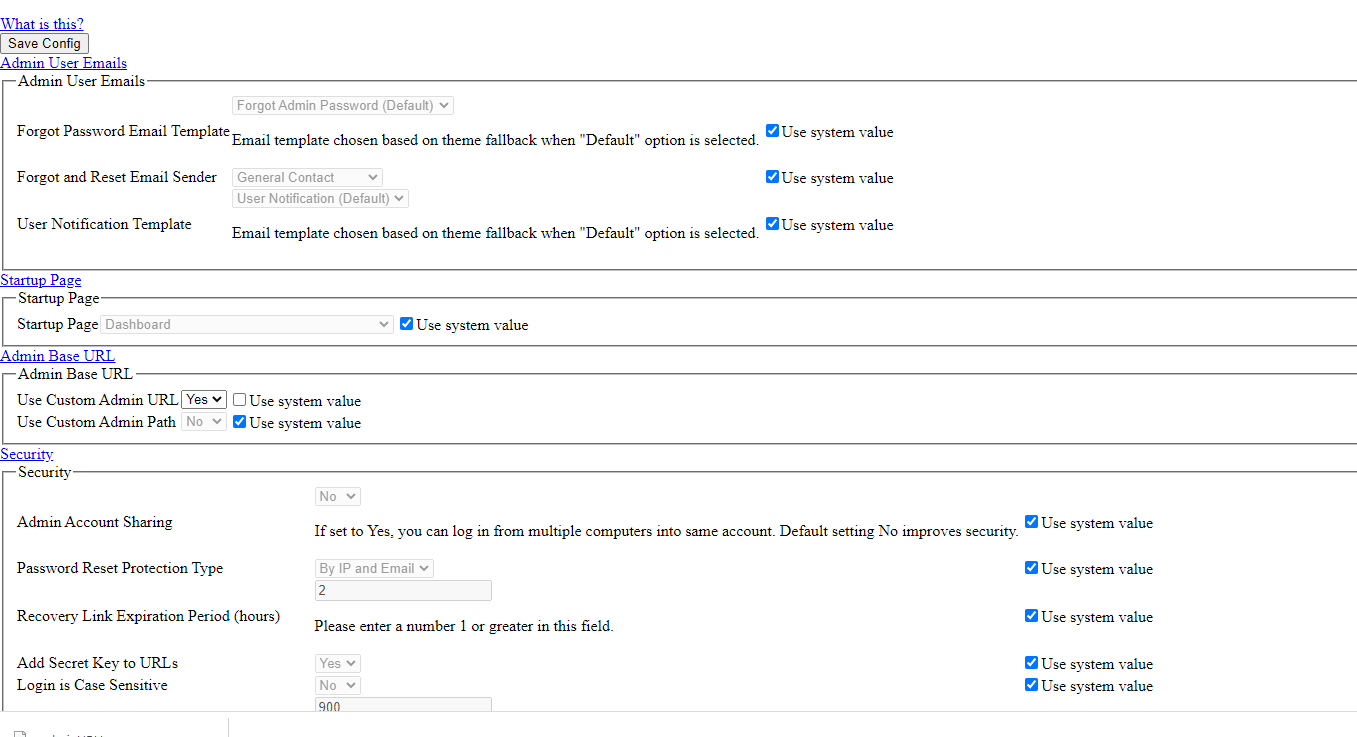1357x737 pixels.
Task: Open the "What is this?" link
Action: point(42,24)
